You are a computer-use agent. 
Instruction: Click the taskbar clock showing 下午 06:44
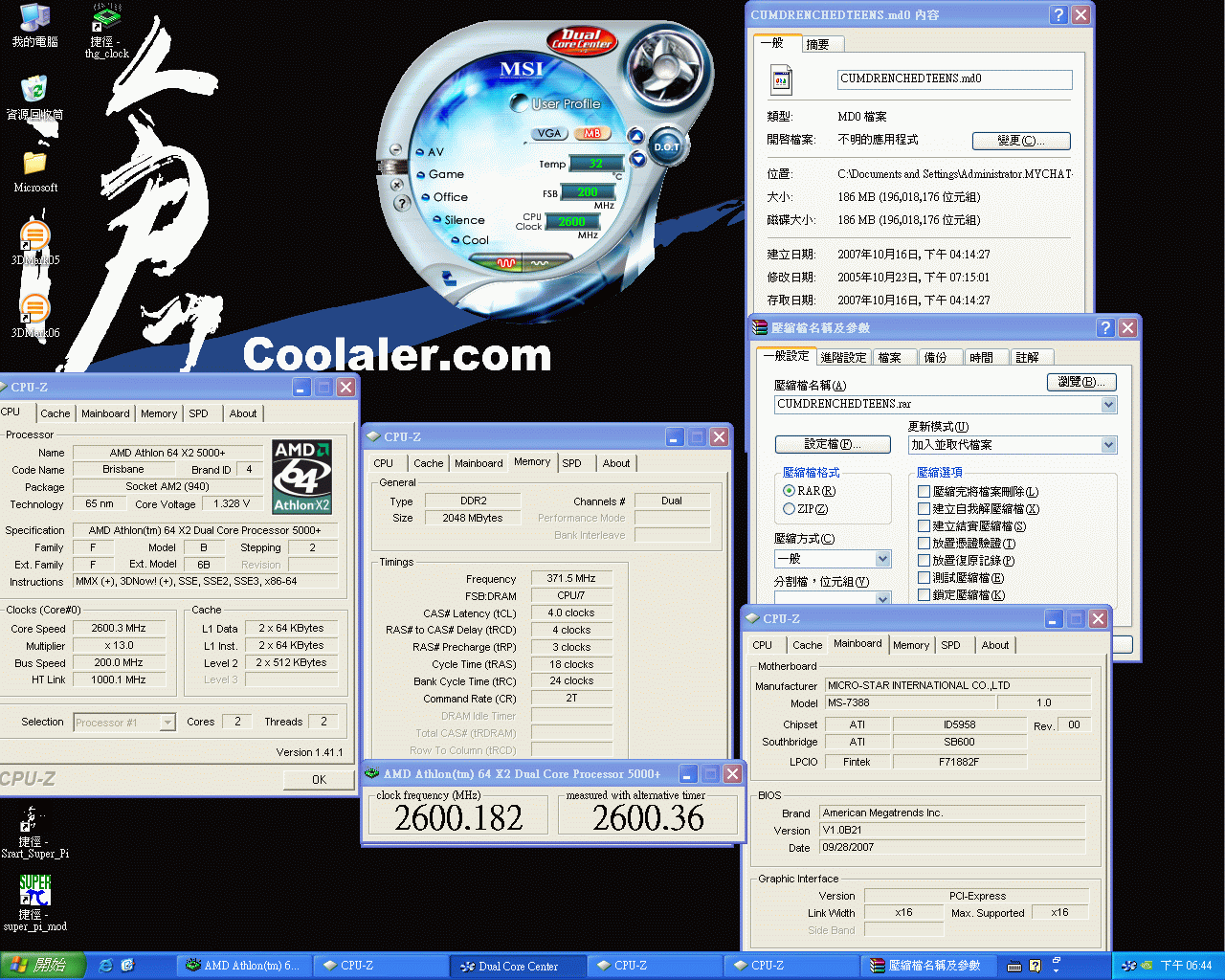pos(1186,967)
